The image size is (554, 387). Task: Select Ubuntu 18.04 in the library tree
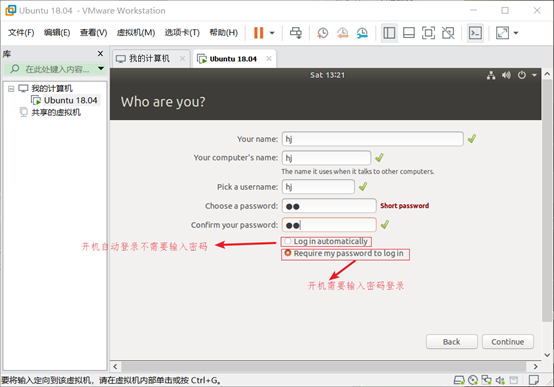70,100
